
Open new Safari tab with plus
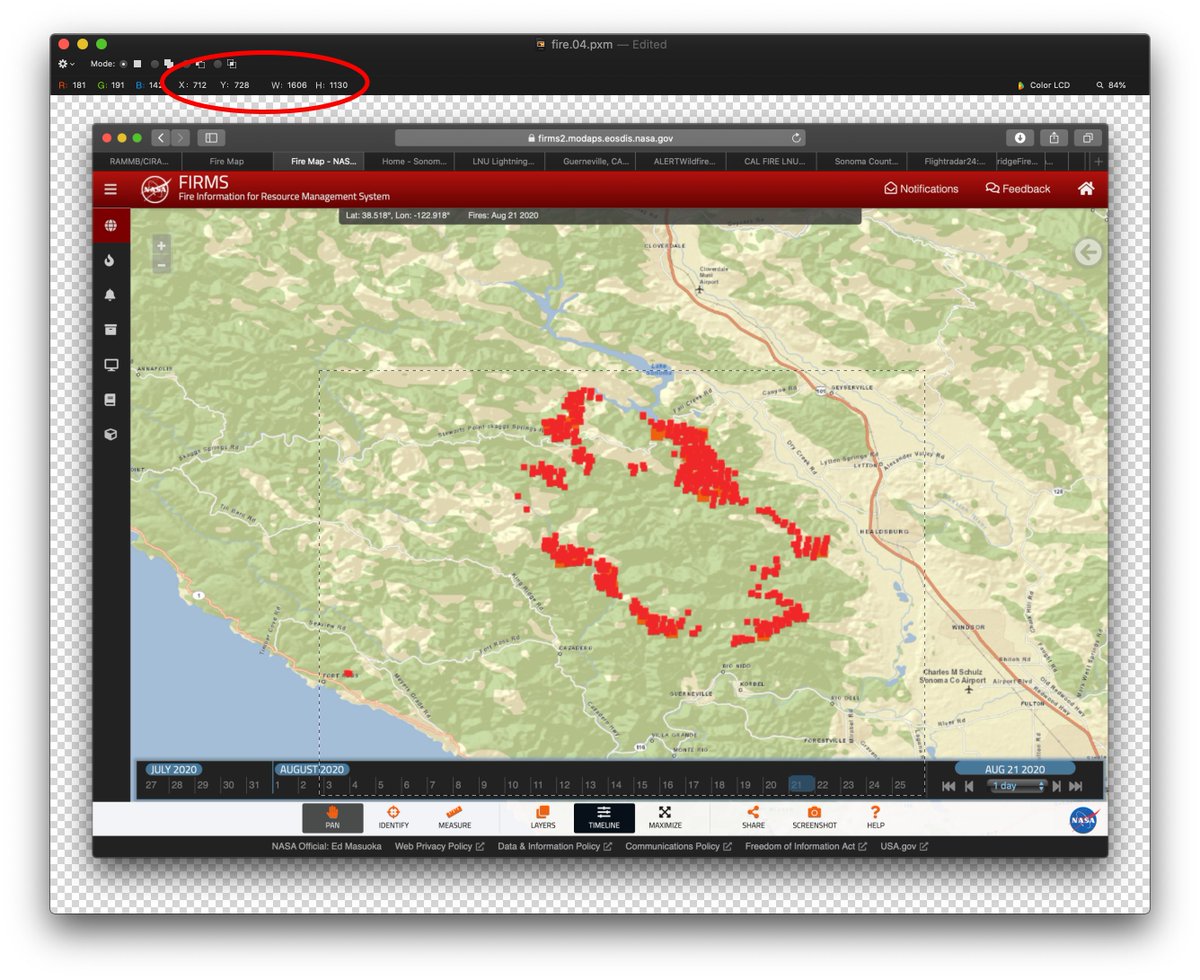[x=1099, y=161]
